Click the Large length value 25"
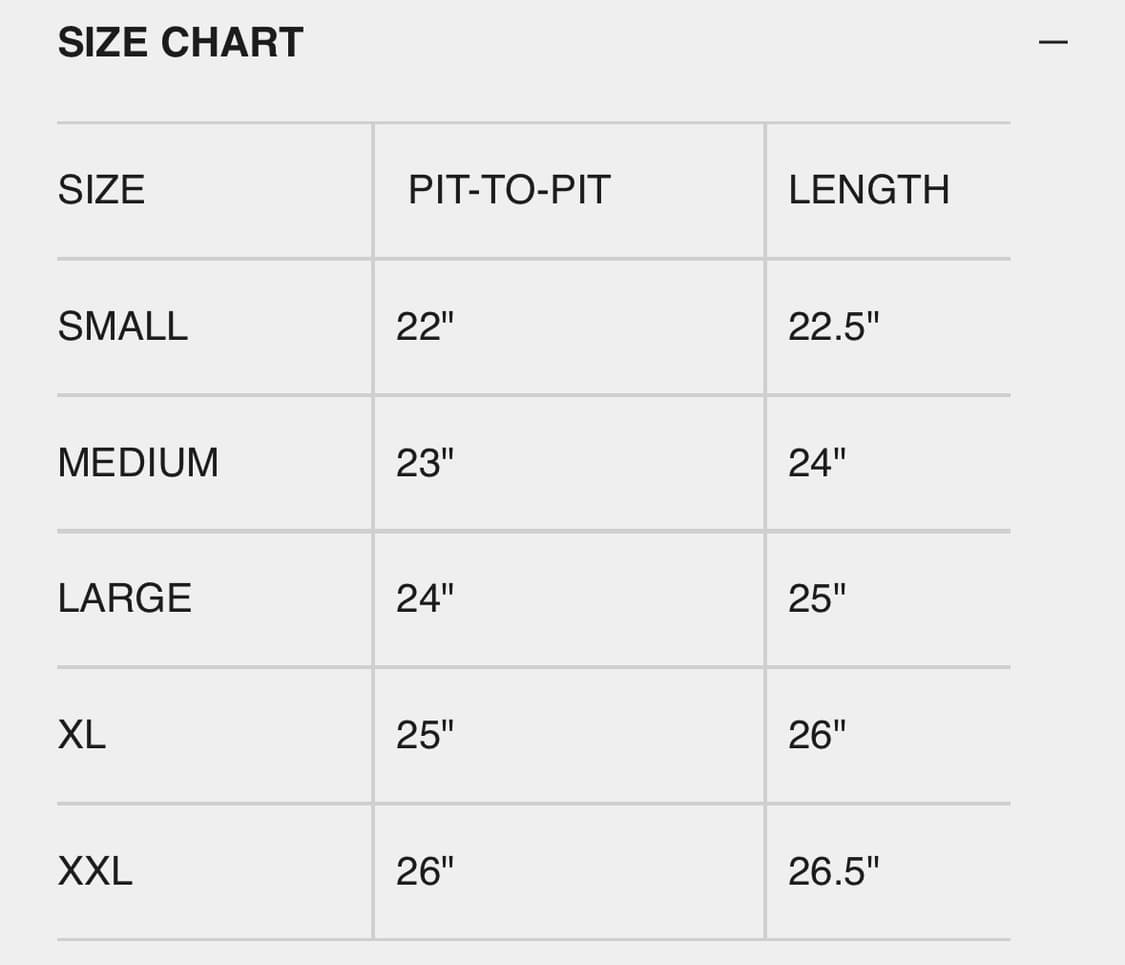Image resolution: width=1125 pixels, height=965 pixels. click(x=817, y=598)
